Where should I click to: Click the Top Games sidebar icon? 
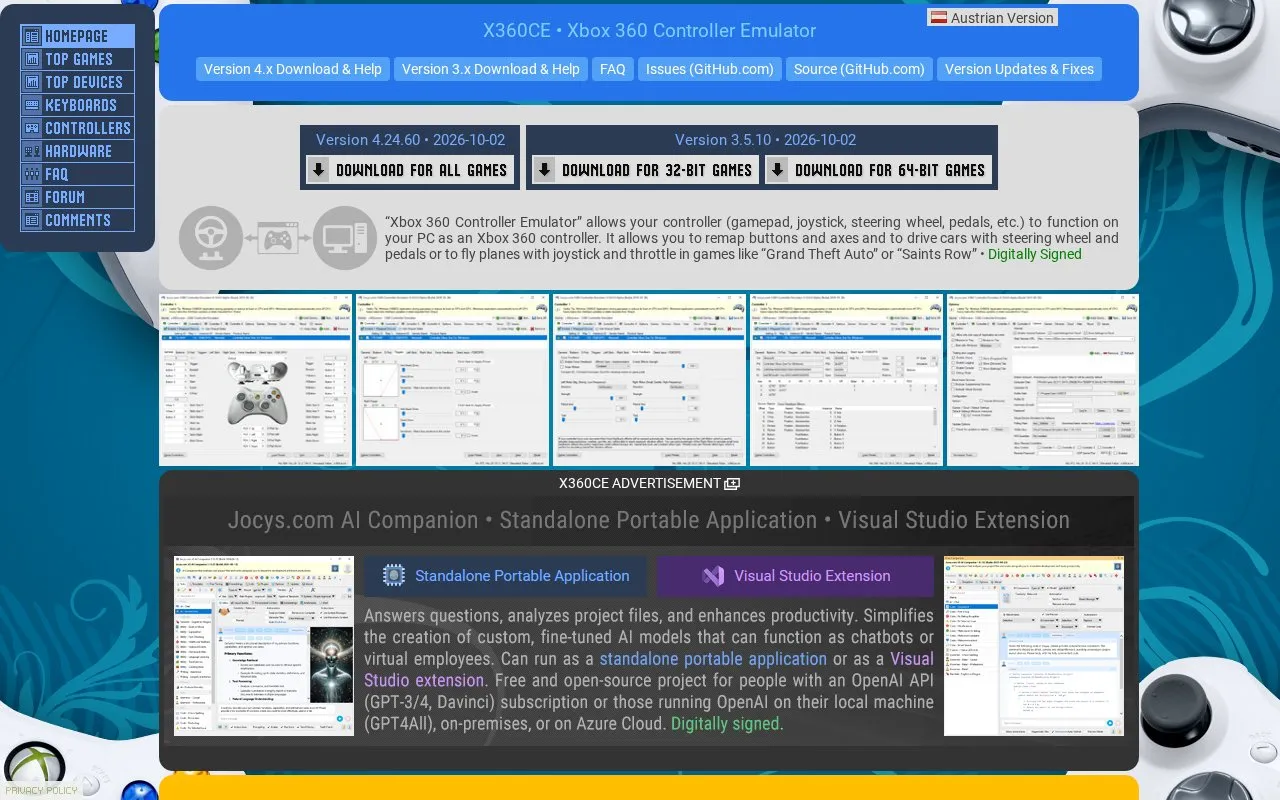point(31,59)
